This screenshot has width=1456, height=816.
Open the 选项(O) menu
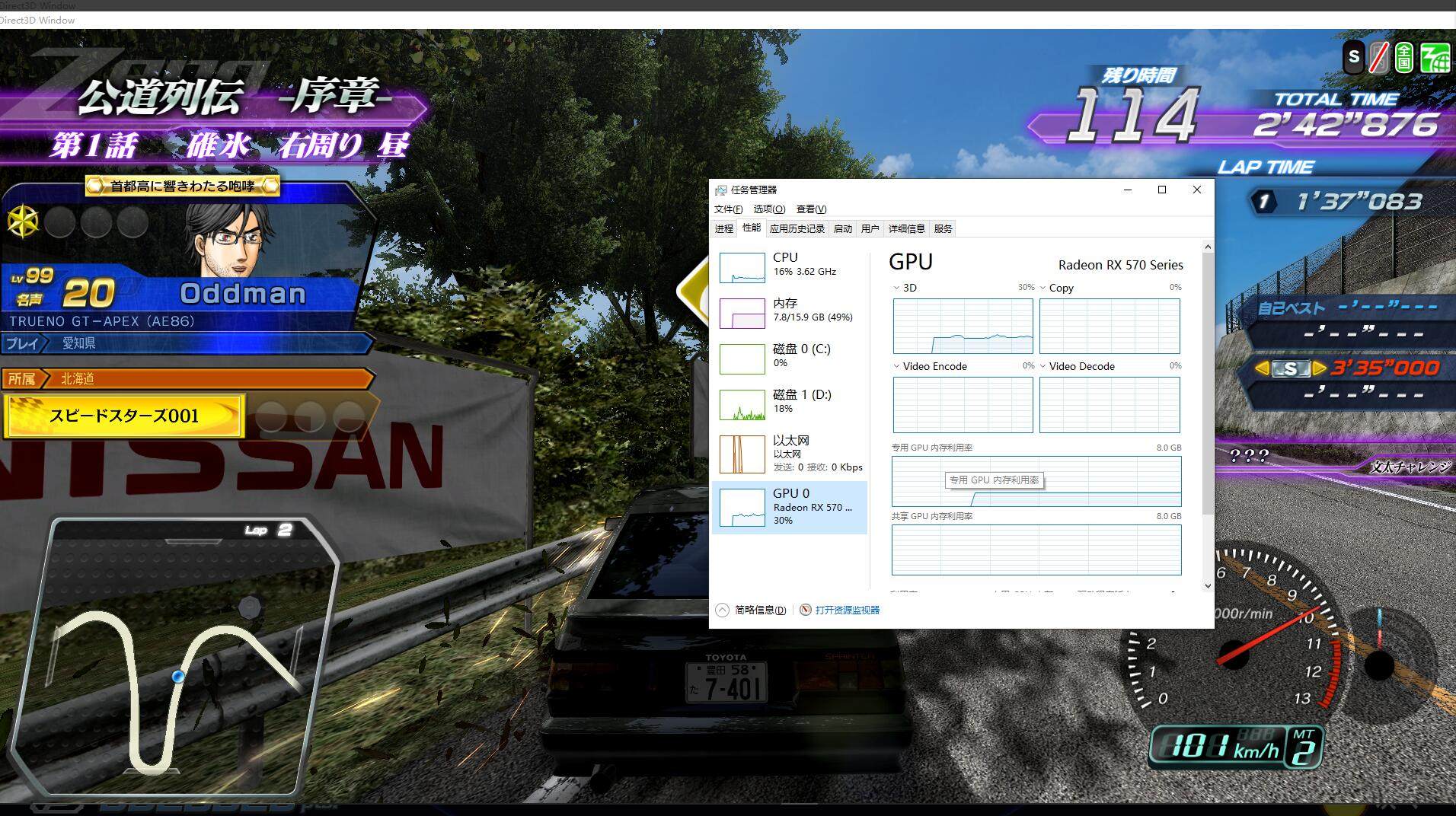[x=769, y=209]
